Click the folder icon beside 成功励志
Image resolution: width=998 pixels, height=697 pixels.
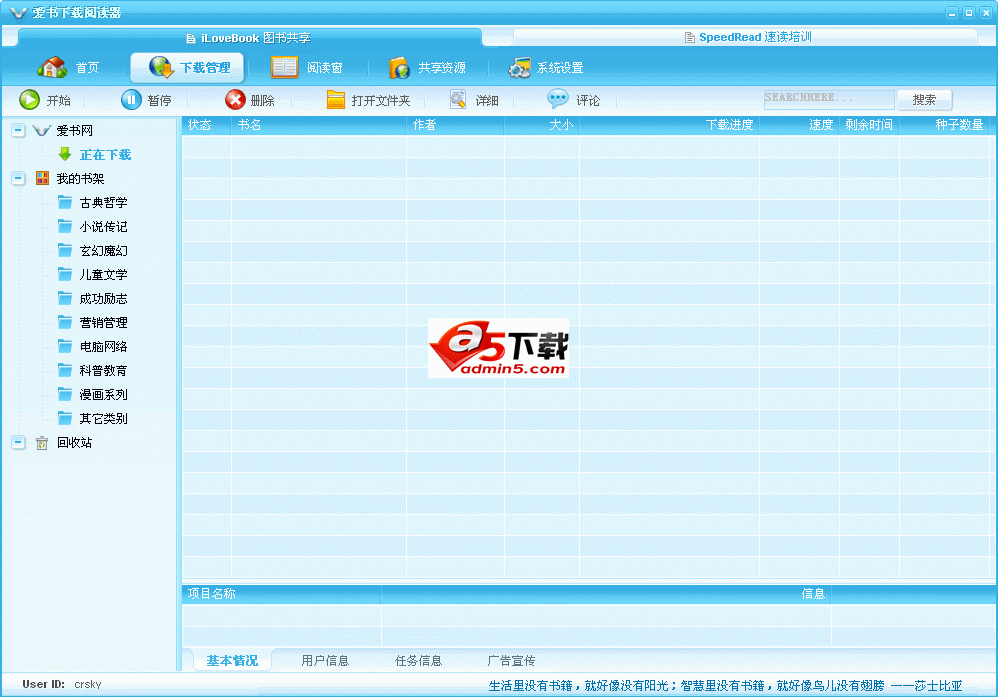click(x=65, y=298)
